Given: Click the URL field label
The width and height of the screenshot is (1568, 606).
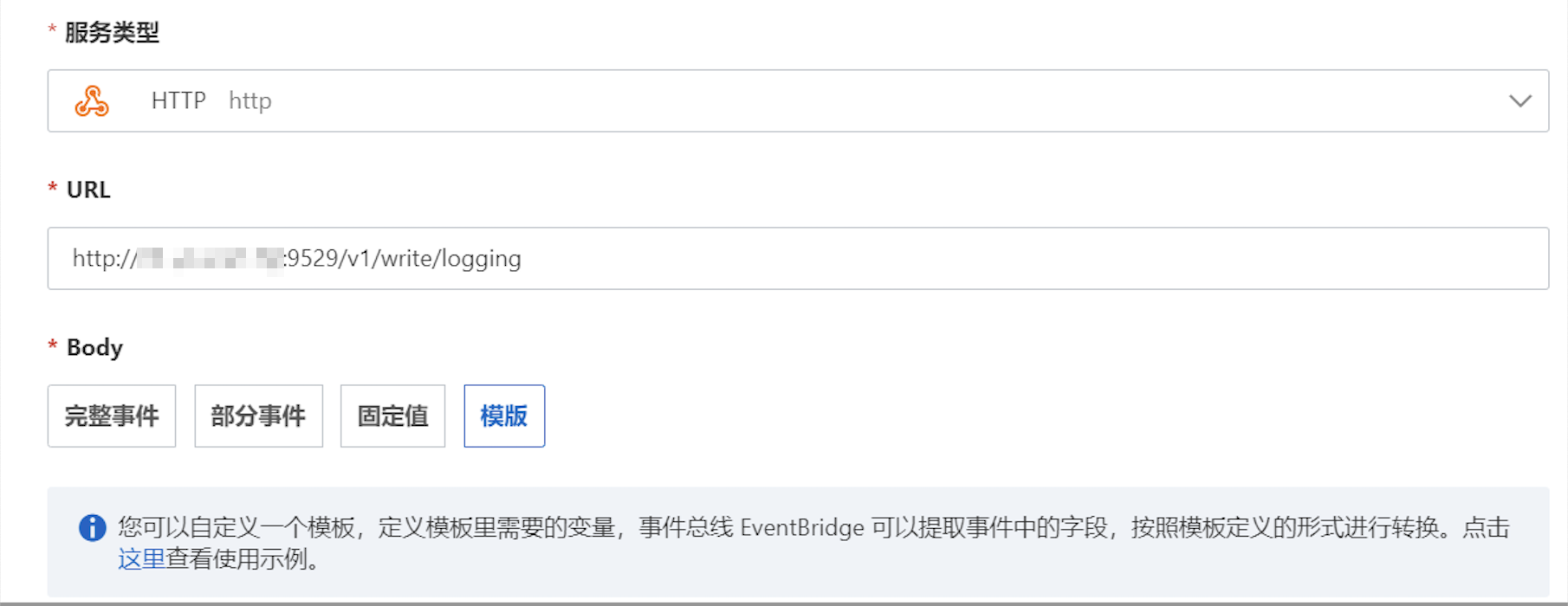Looking at the screenshot, I should coord(88,190).
